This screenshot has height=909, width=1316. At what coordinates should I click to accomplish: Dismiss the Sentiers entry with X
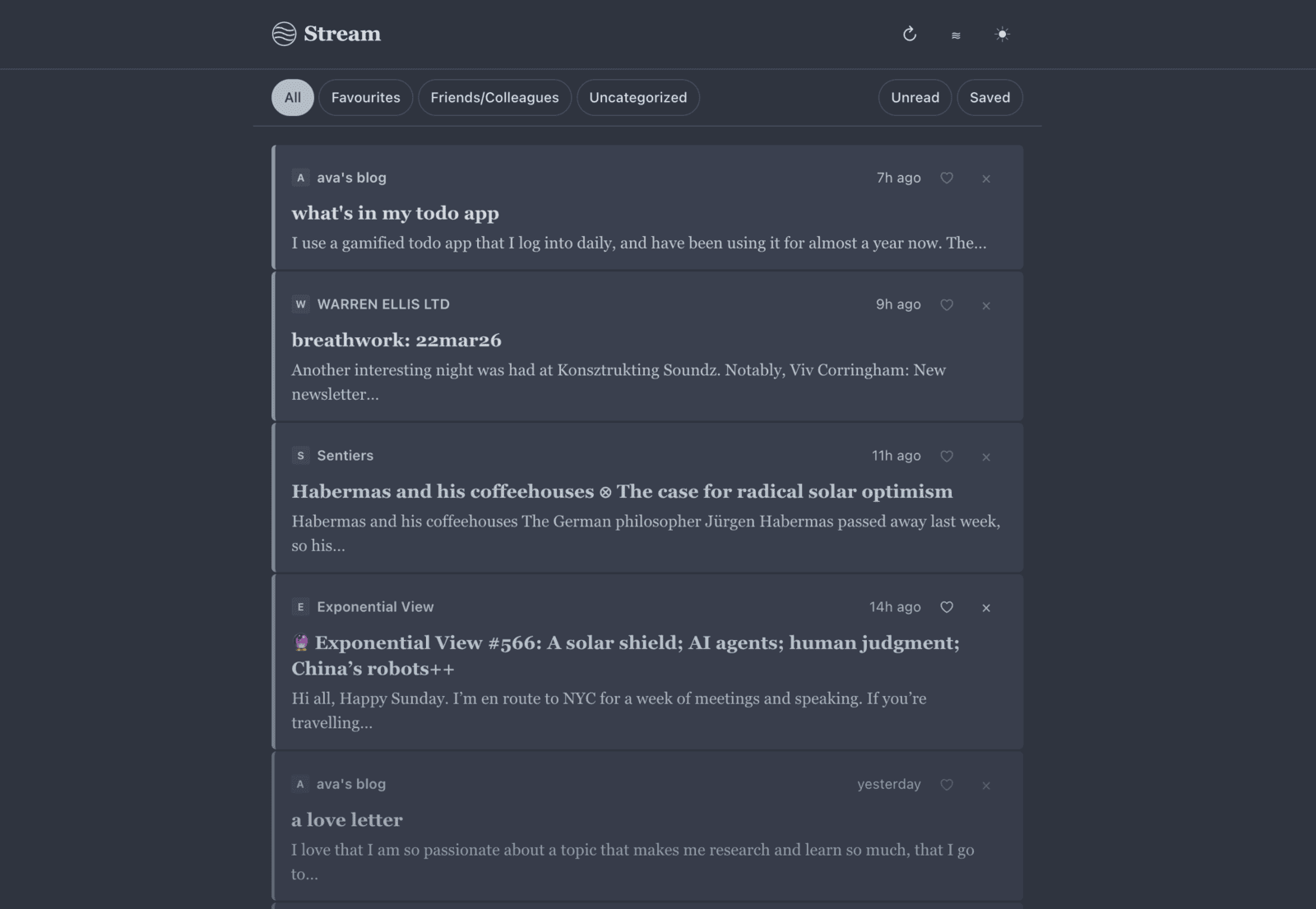pyautogui.click(x=986, y=457)
